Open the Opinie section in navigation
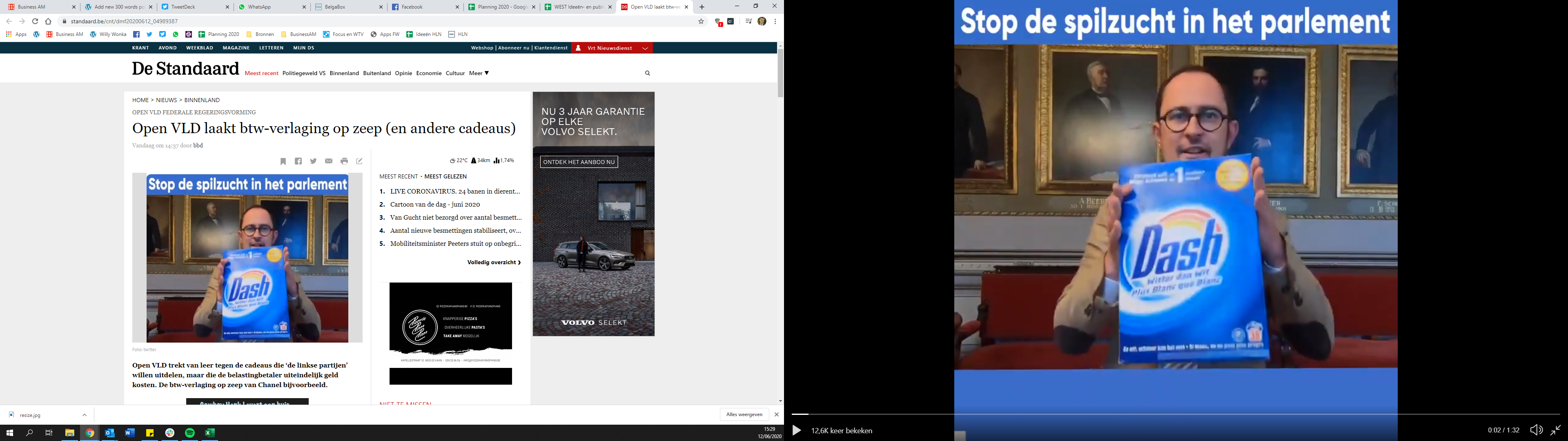The width and height of the screenshot is (1568, 441). 403,73
